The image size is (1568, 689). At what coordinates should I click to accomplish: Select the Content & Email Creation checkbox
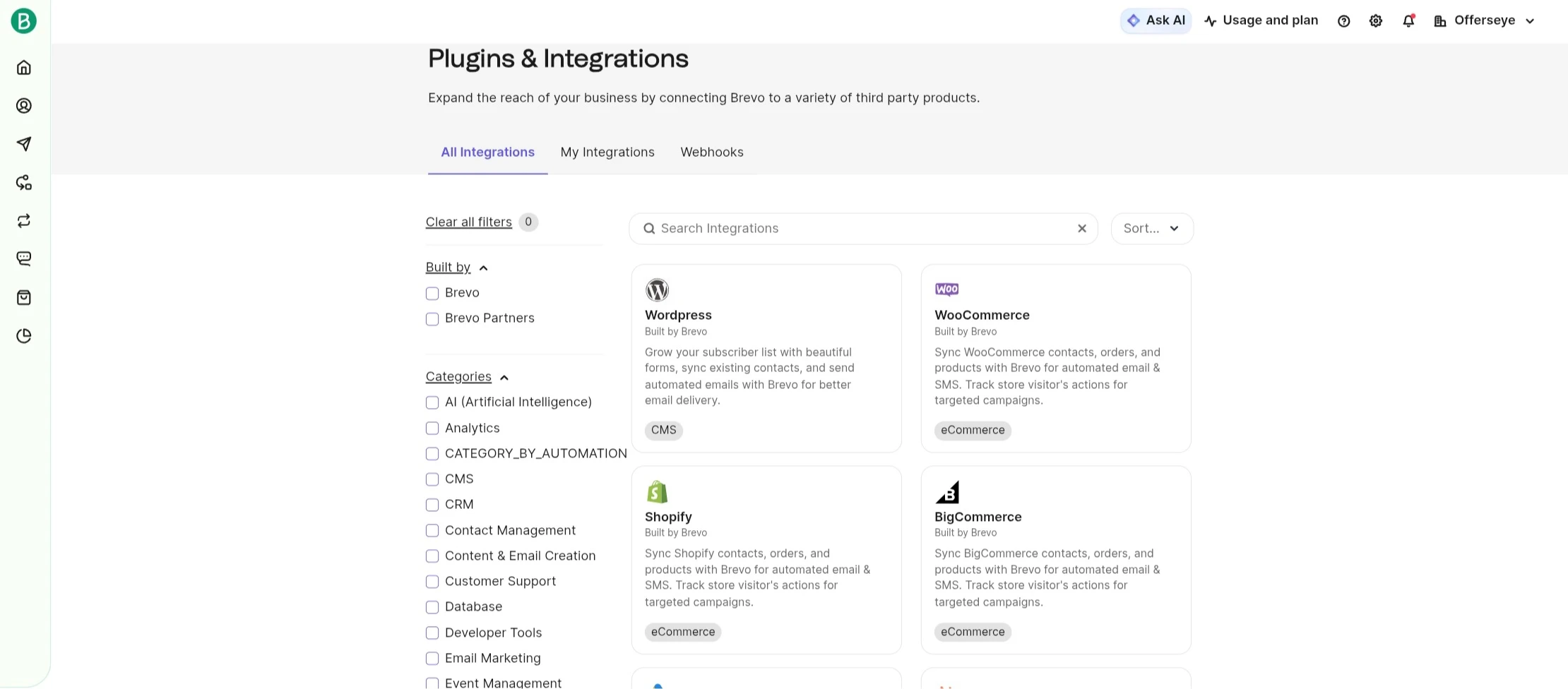[x=432, y=556]
